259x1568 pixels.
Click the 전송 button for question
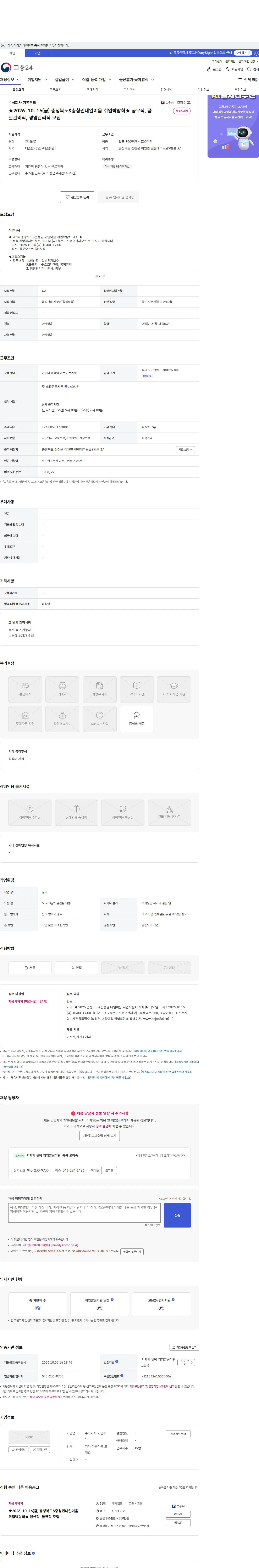coord(177,1215)
